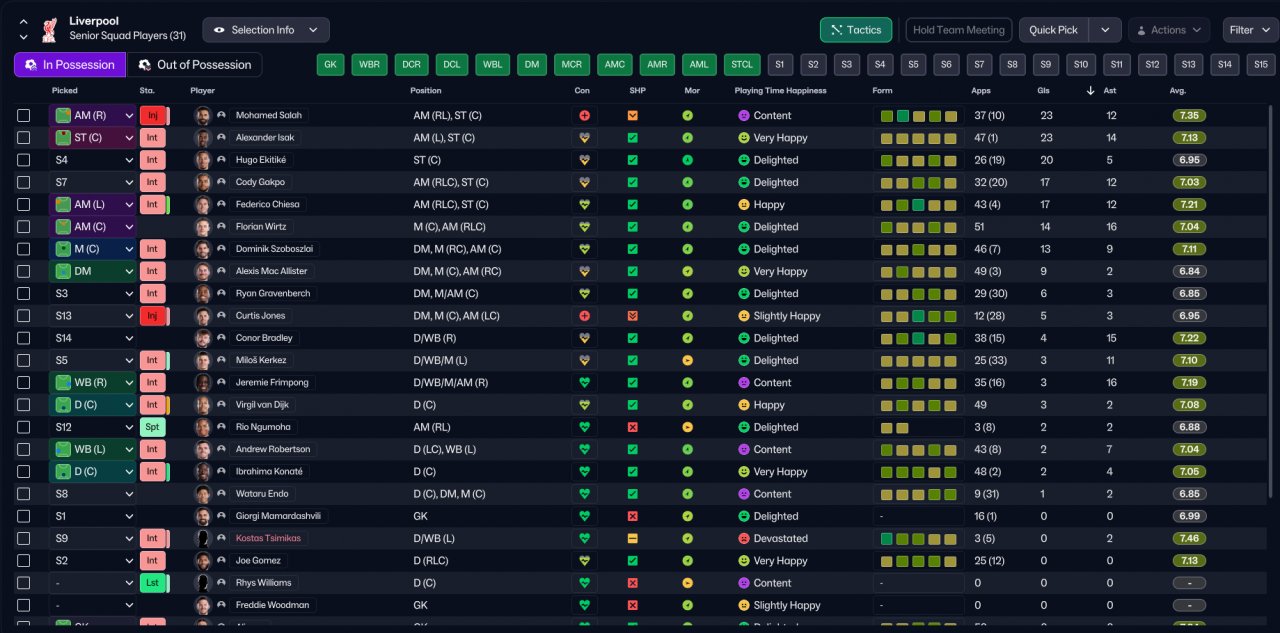The height and width of the screenshot is (633, 1280).
Task: Click Miloš Kerkez's morale icon
Action: pos(687,360)
